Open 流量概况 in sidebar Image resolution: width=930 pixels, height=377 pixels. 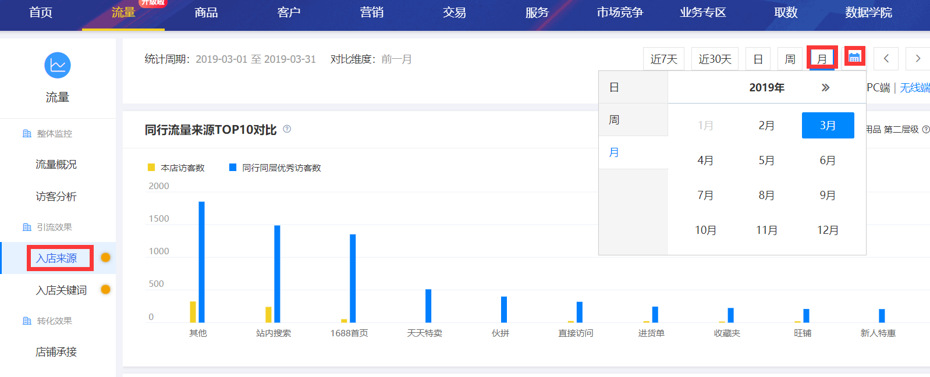pyautogui.click(x=56, y=165)
